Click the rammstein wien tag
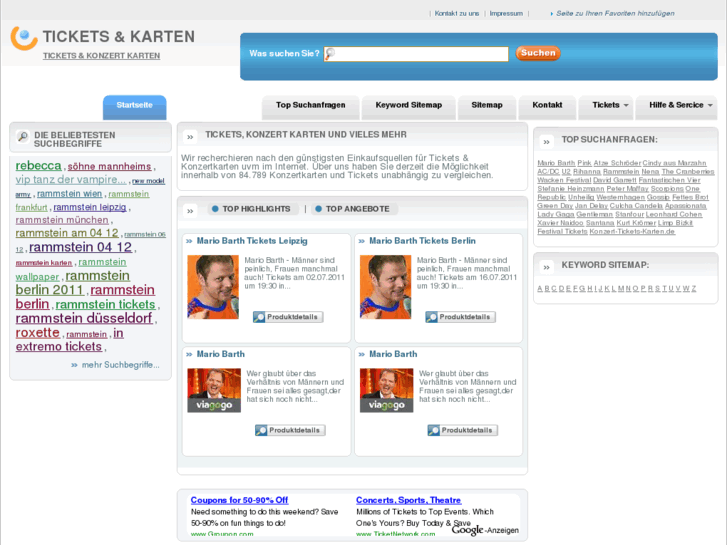Image resolution: width=727 pixels, height=545 pixels. click(70, 194)
